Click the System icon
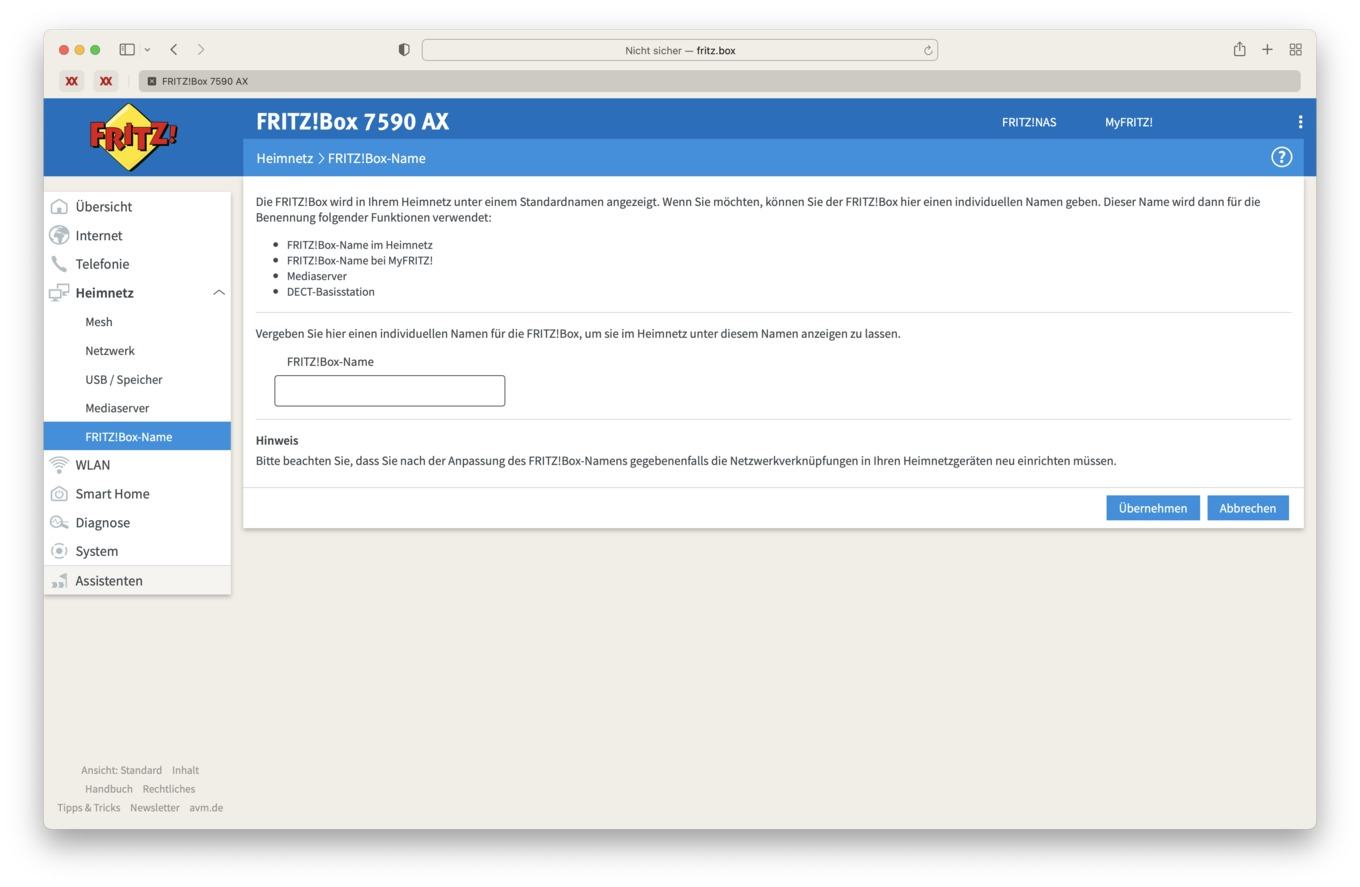Screen dimensions: 1360x887 pyautogui.click(x=59, y=551)
